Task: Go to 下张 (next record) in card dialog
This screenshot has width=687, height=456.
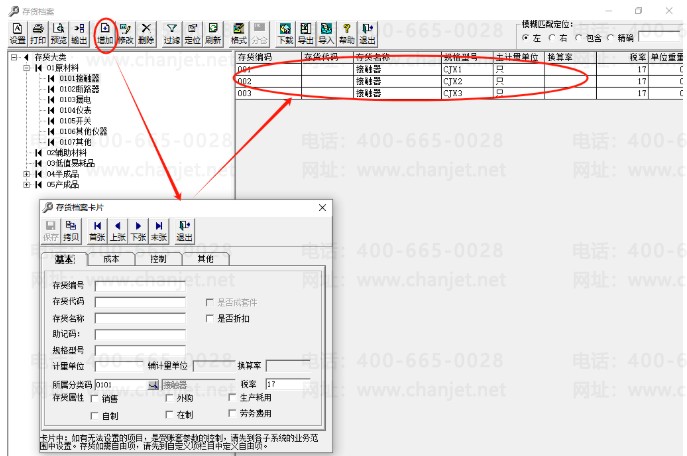Action: [x=138, y=231]
